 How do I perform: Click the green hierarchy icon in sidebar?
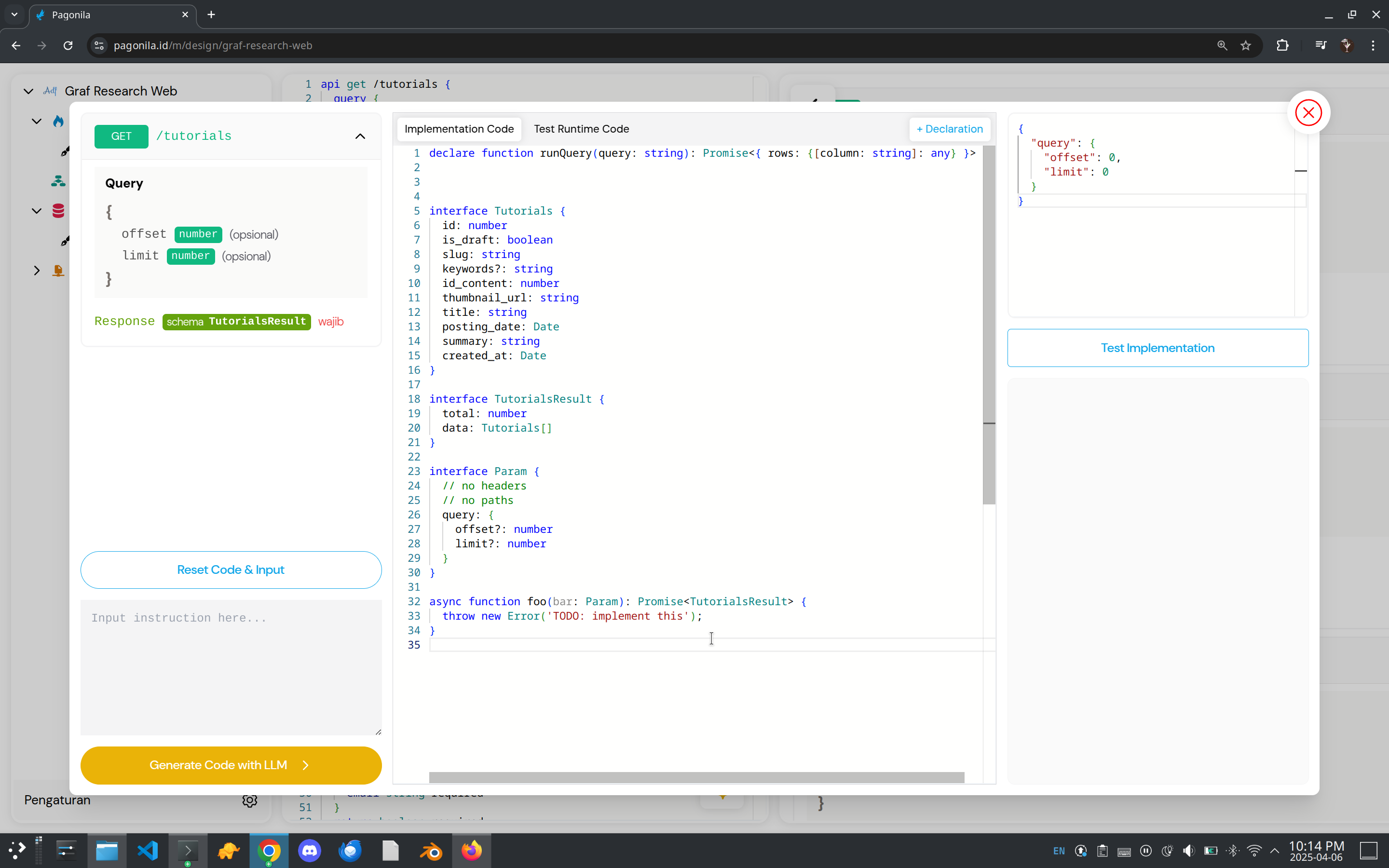(58, 181)
